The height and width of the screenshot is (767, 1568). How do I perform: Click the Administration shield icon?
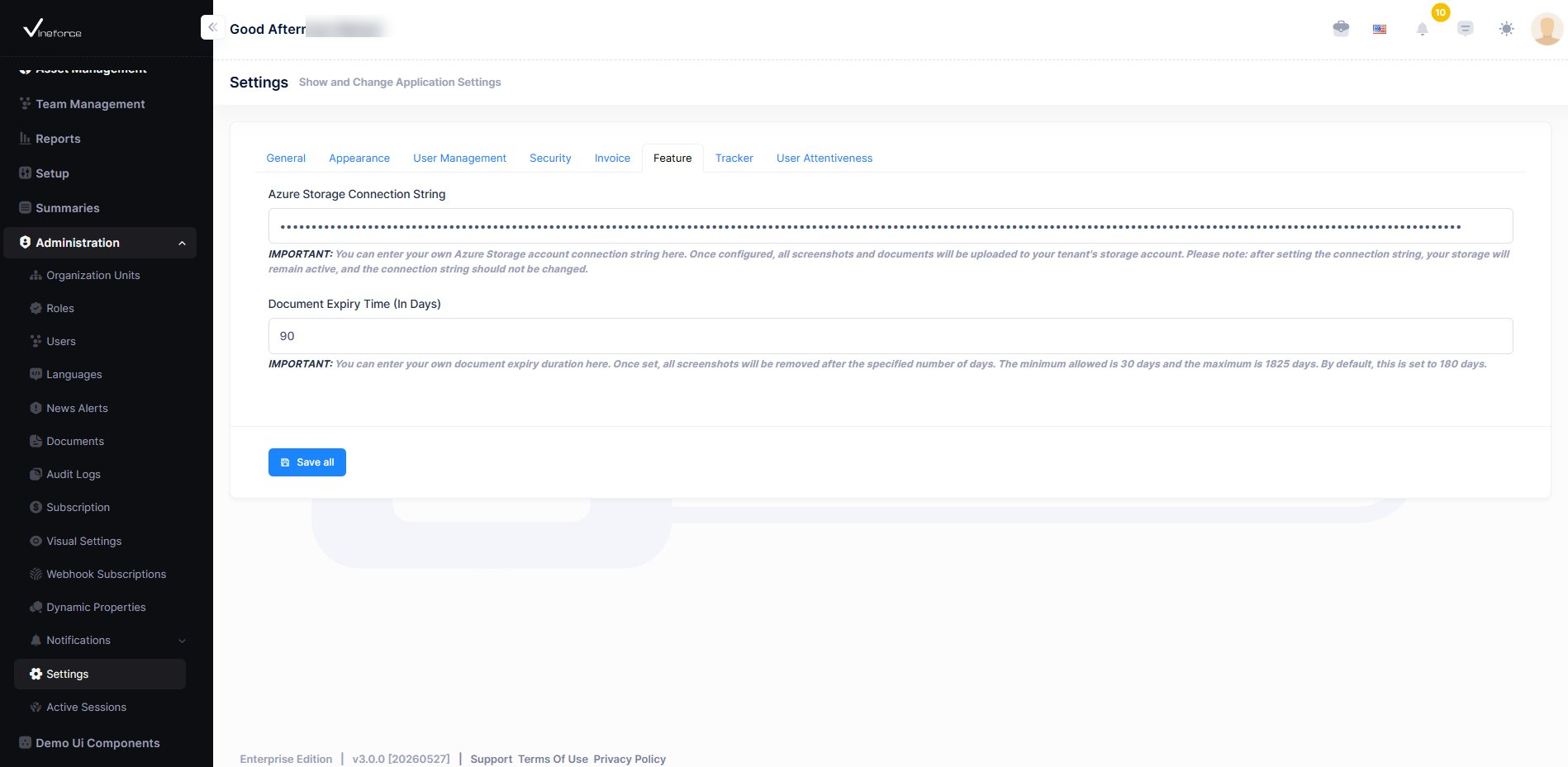tap(25, 243)
